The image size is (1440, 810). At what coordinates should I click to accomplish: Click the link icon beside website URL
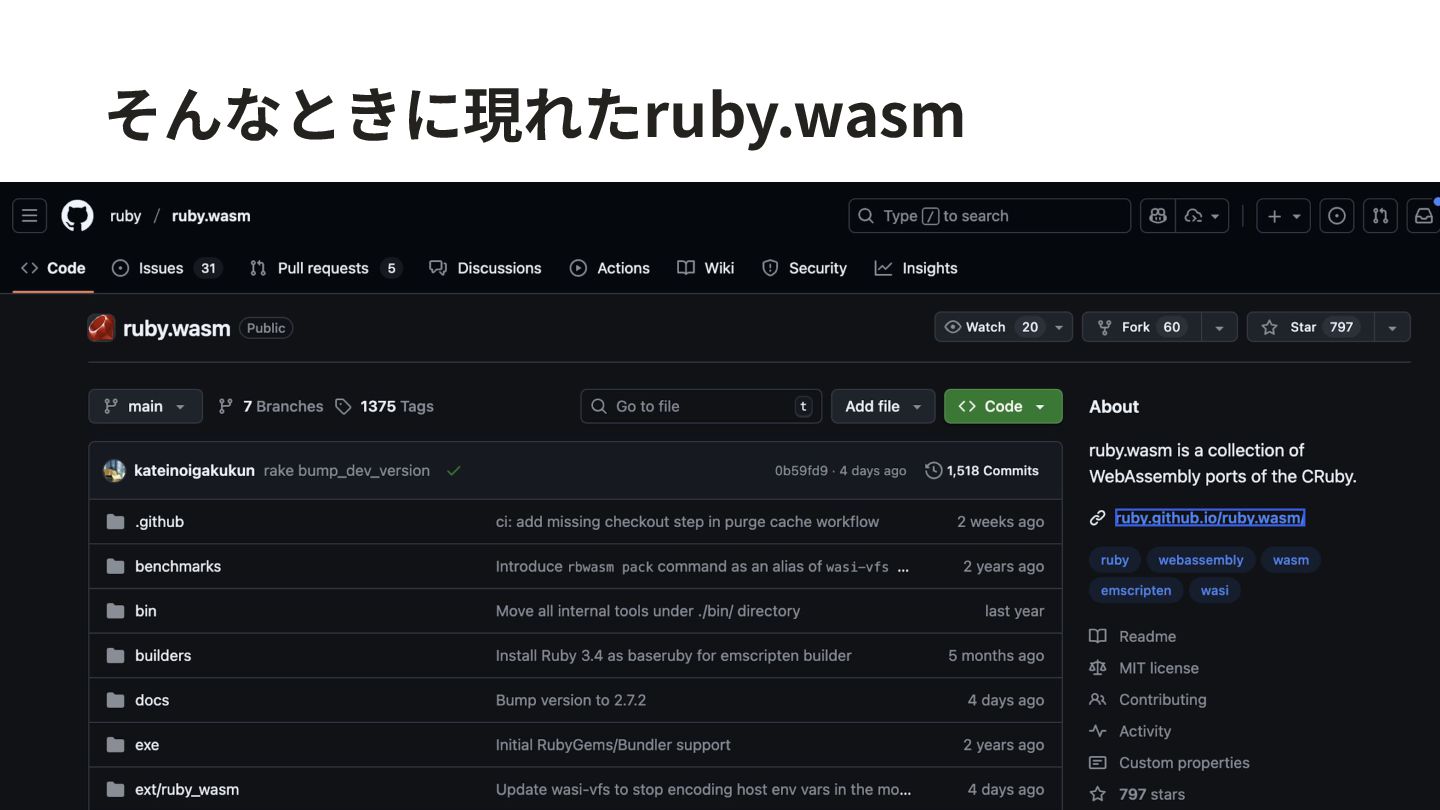pos(1098,518)
